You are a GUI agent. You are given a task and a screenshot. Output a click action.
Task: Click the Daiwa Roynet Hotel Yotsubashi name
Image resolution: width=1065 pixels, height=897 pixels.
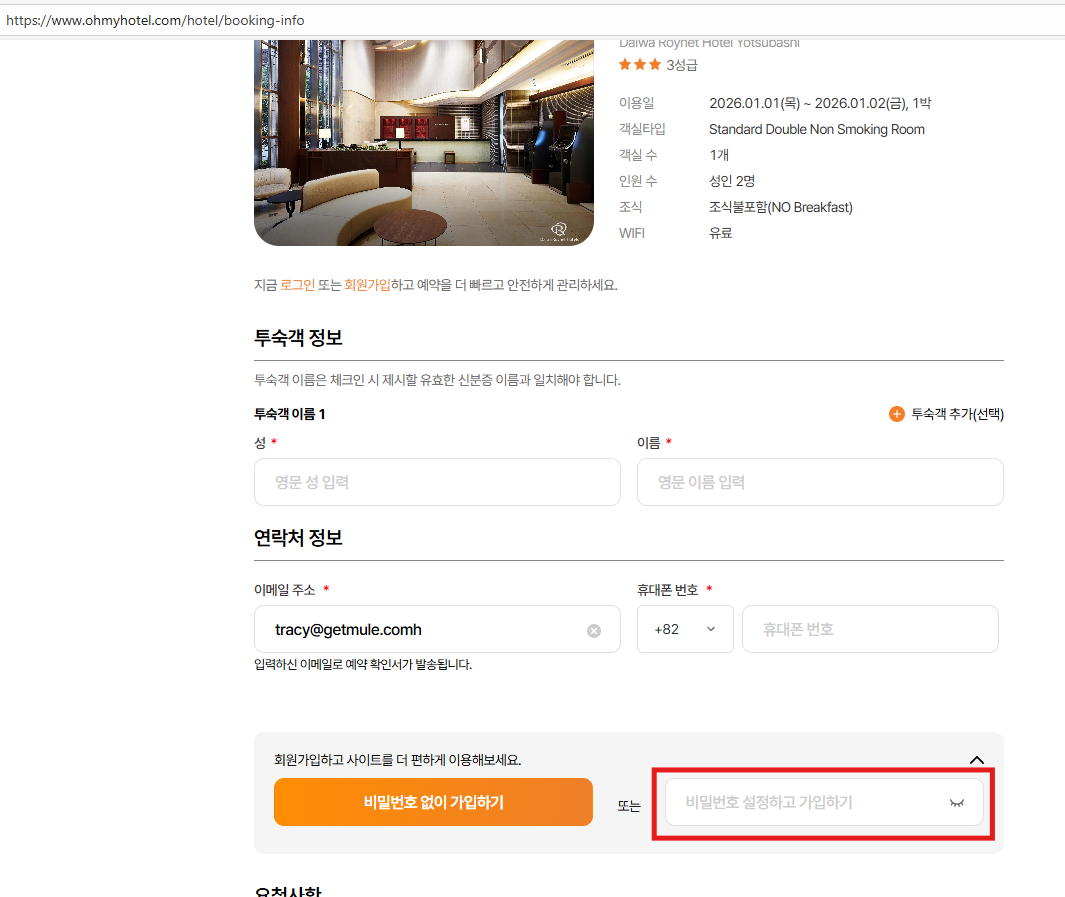click(709, 43)
